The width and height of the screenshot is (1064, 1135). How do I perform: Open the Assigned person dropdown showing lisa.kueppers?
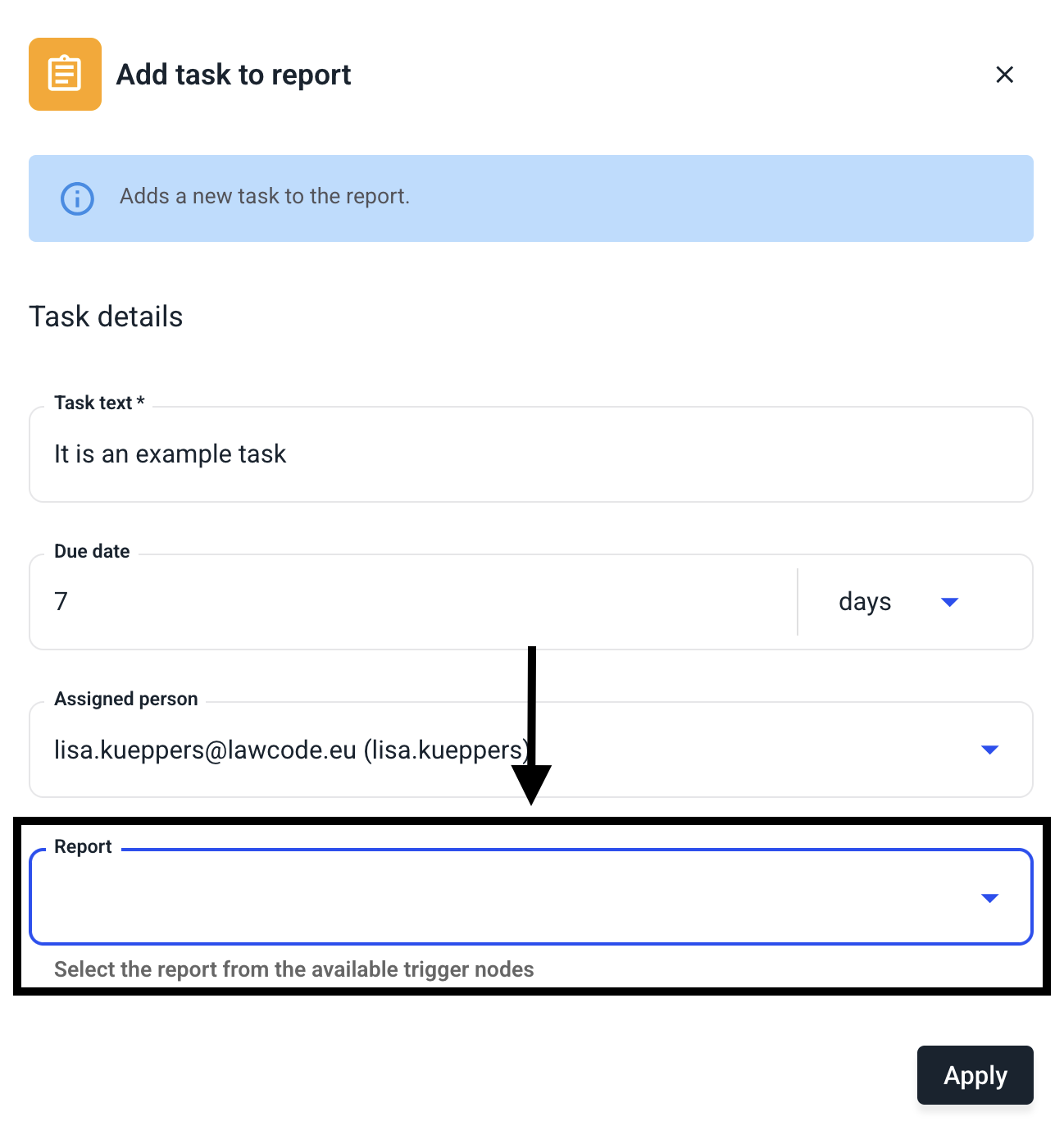pyautogui.click(x=531, y=750)
